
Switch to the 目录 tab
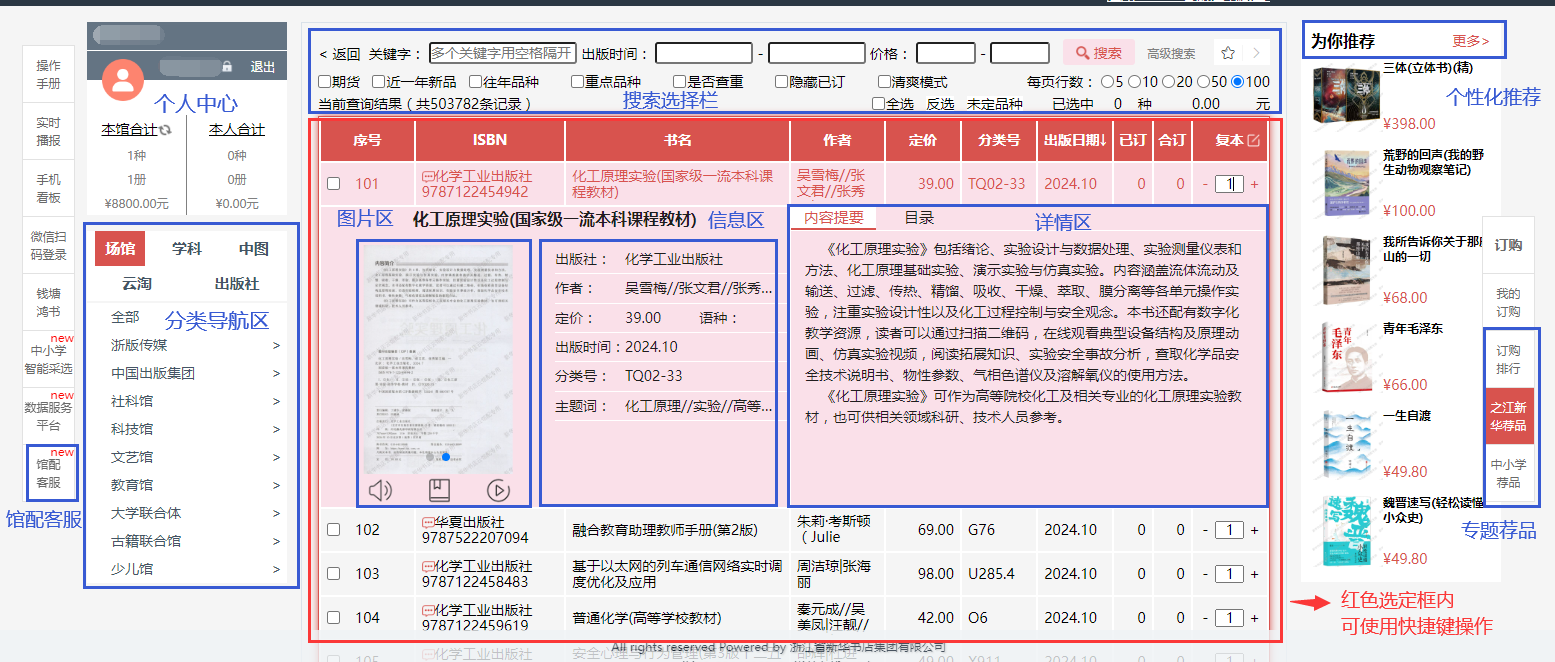point(919,217)
